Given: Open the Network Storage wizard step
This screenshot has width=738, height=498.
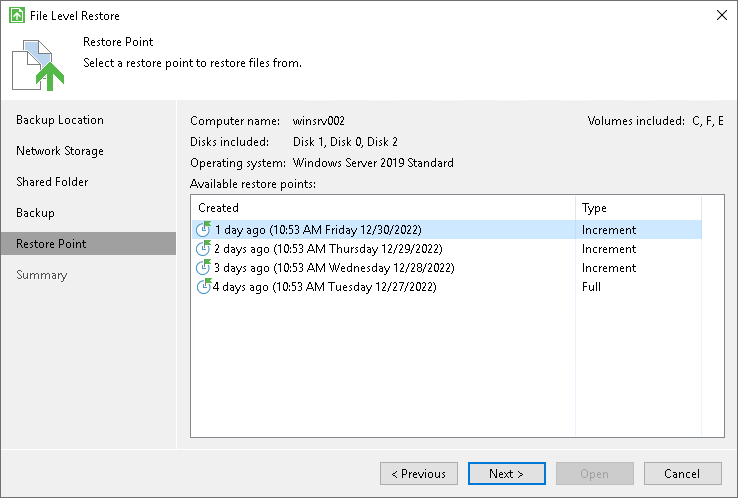Looking at the screenshot, I should click(x=60, y=151).
